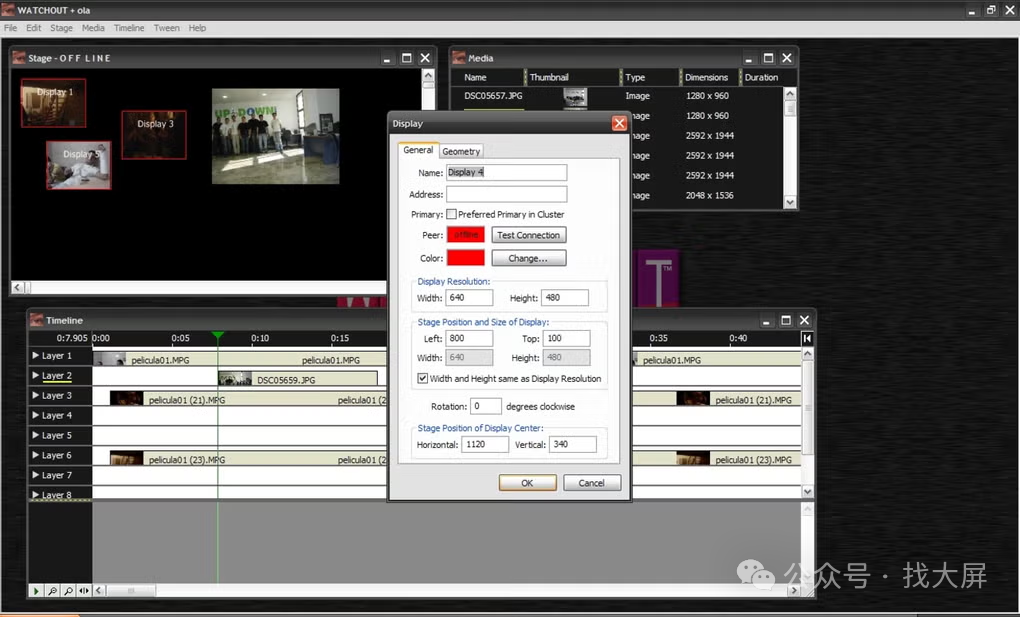Select the Display 3 rectangle on Stage
Image resolution: width=1020 pixels, height=617 pixels.
pyautogui.click(x=154, y=135)
